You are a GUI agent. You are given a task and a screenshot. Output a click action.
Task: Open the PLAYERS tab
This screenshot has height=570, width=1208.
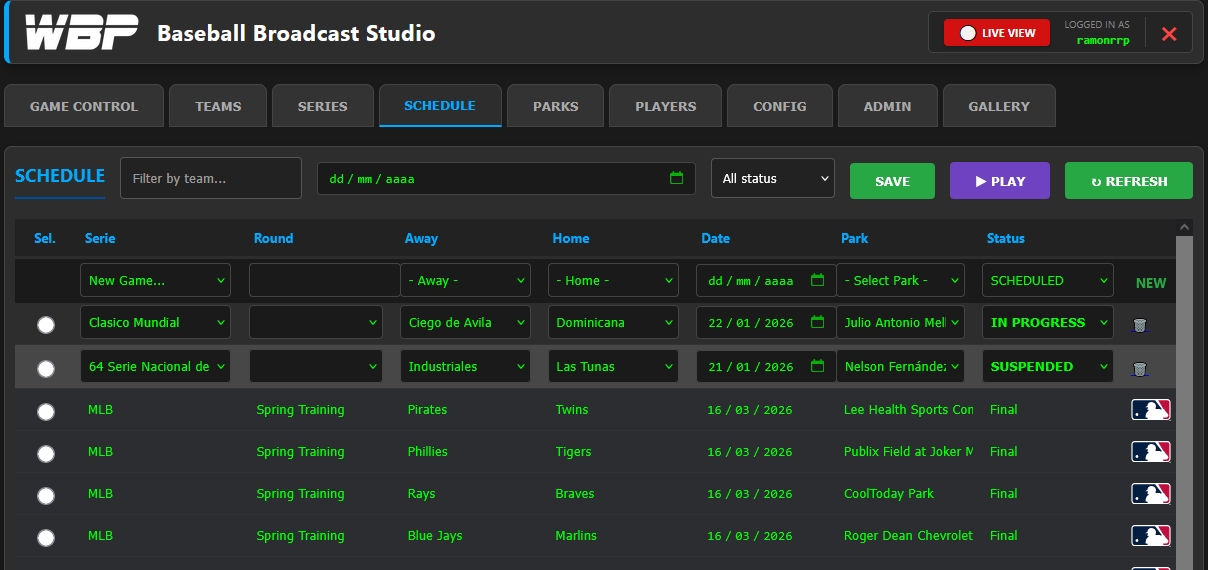(x=665, y=106)
